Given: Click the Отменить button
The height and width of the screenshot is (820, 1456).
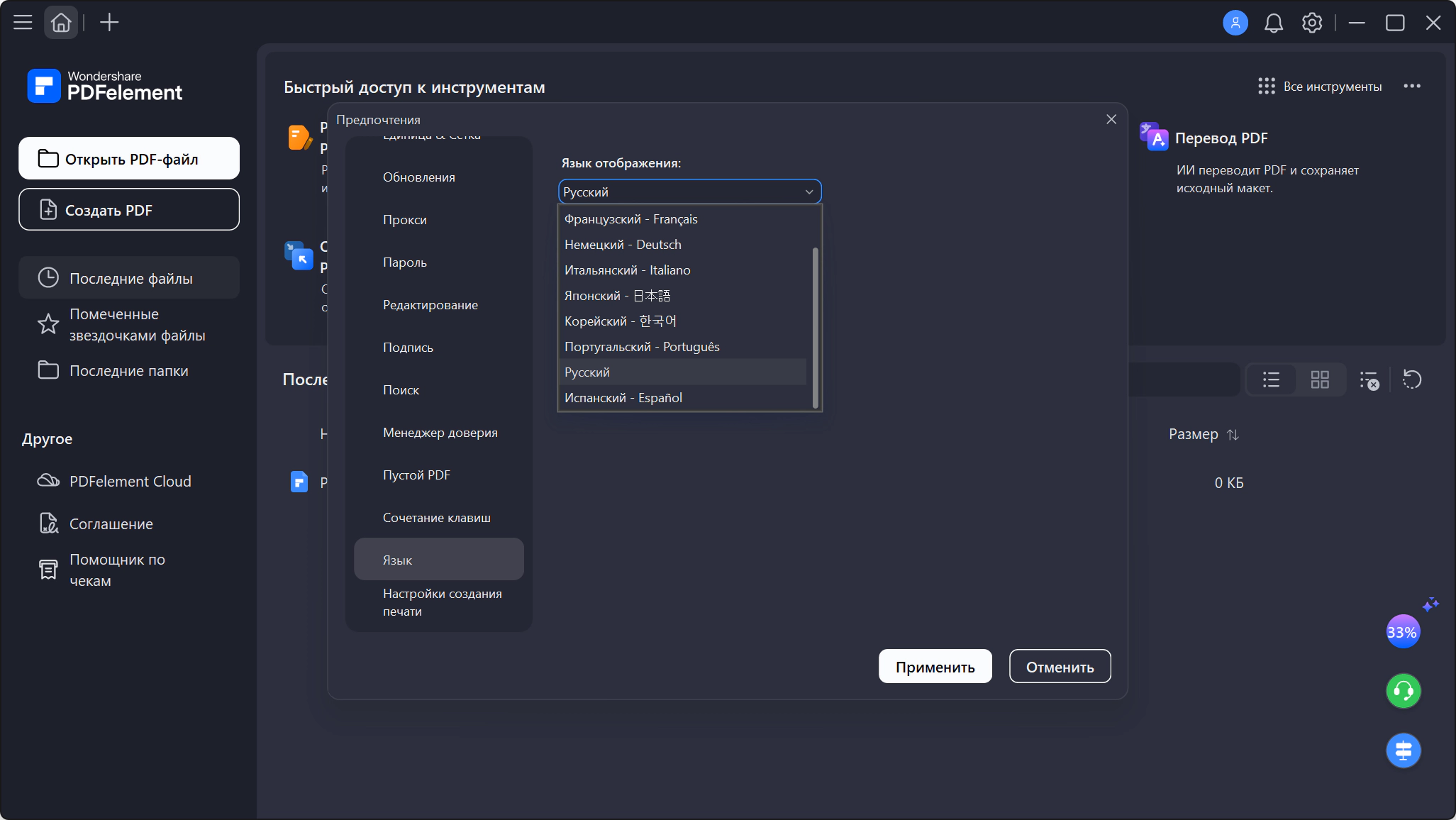Looking at the screenshot, I should (1060, 666).
